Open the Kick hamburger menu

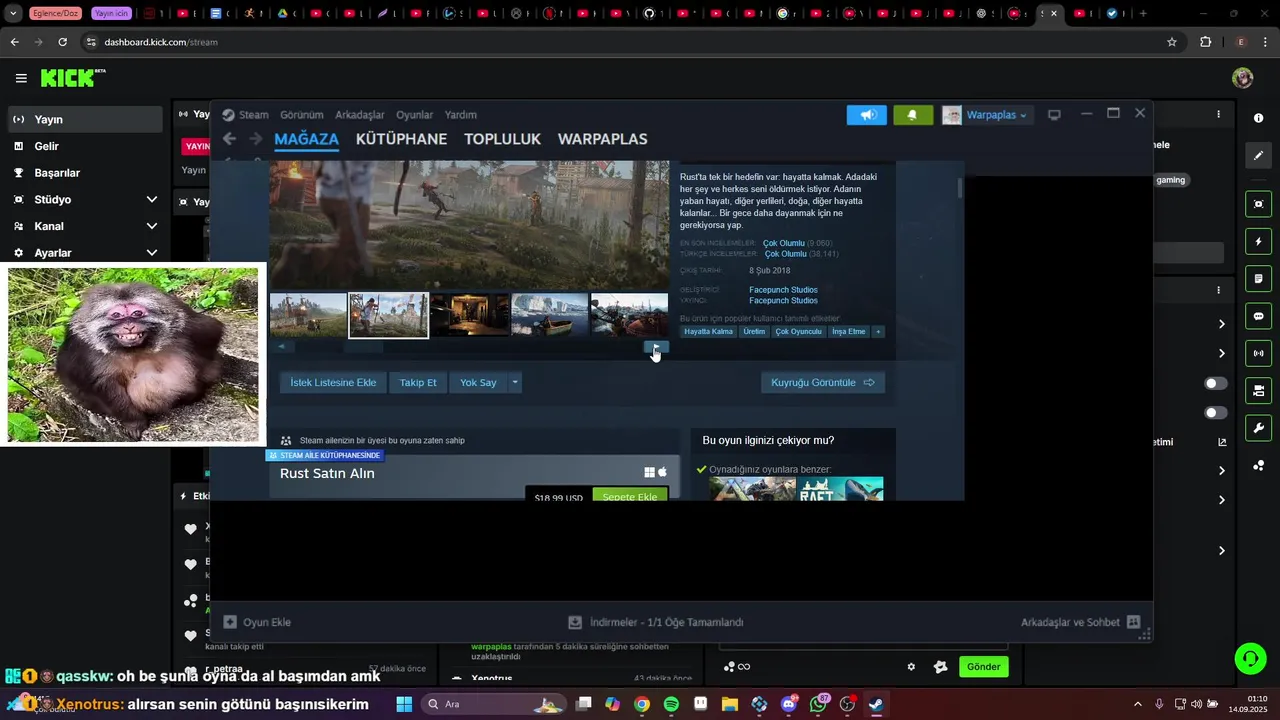pyautogui.click(x=21, y=78)
